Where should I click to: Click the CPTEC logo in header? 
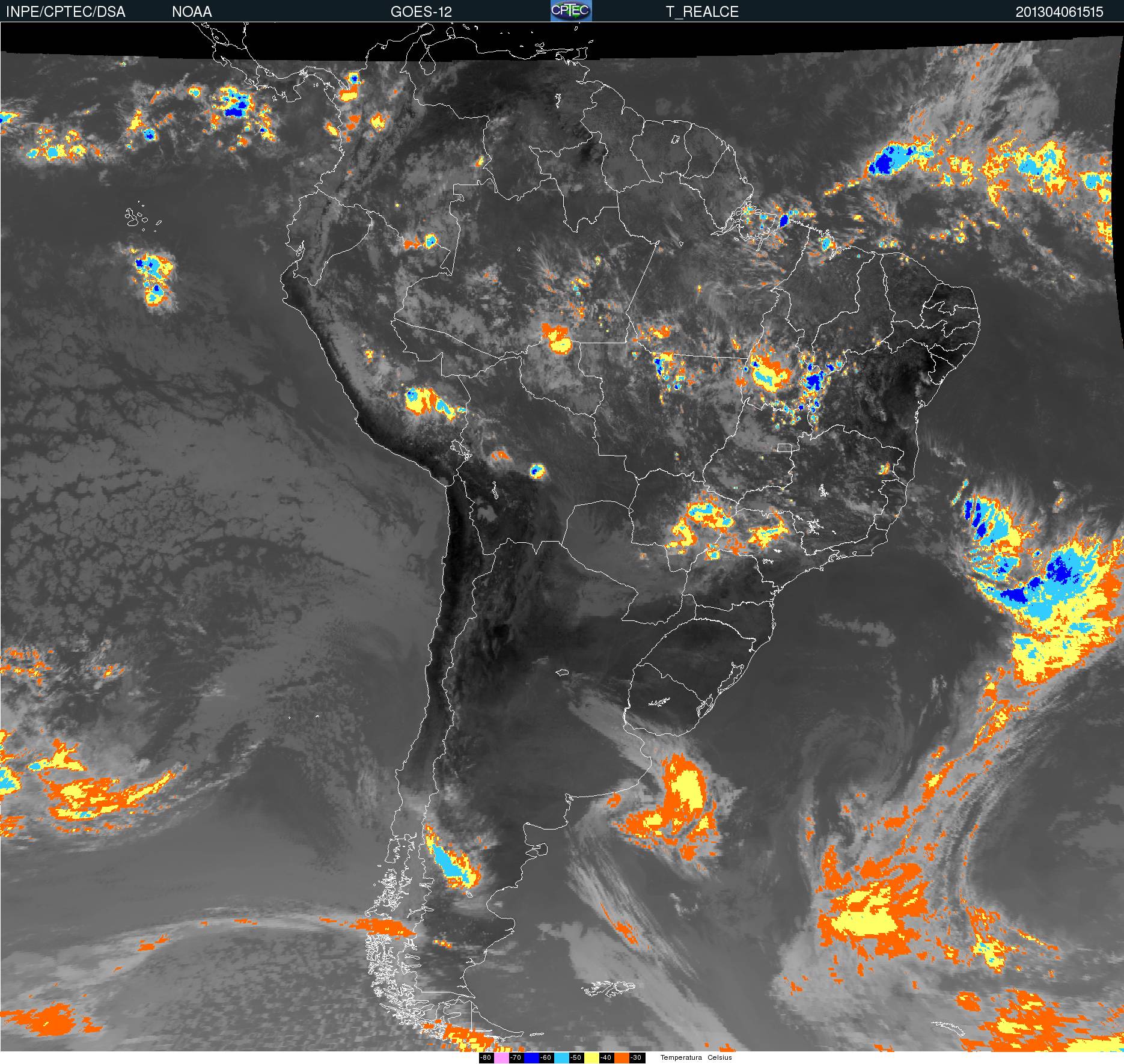(x=571, y=11)
